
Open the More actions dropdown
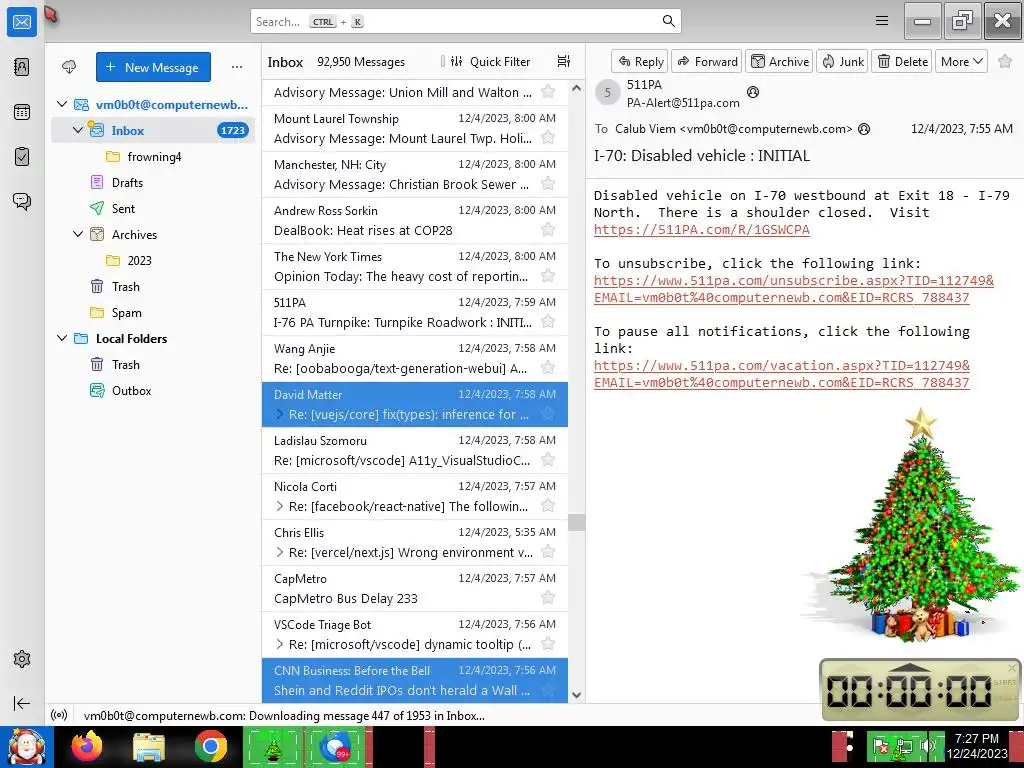pos(961,61)
